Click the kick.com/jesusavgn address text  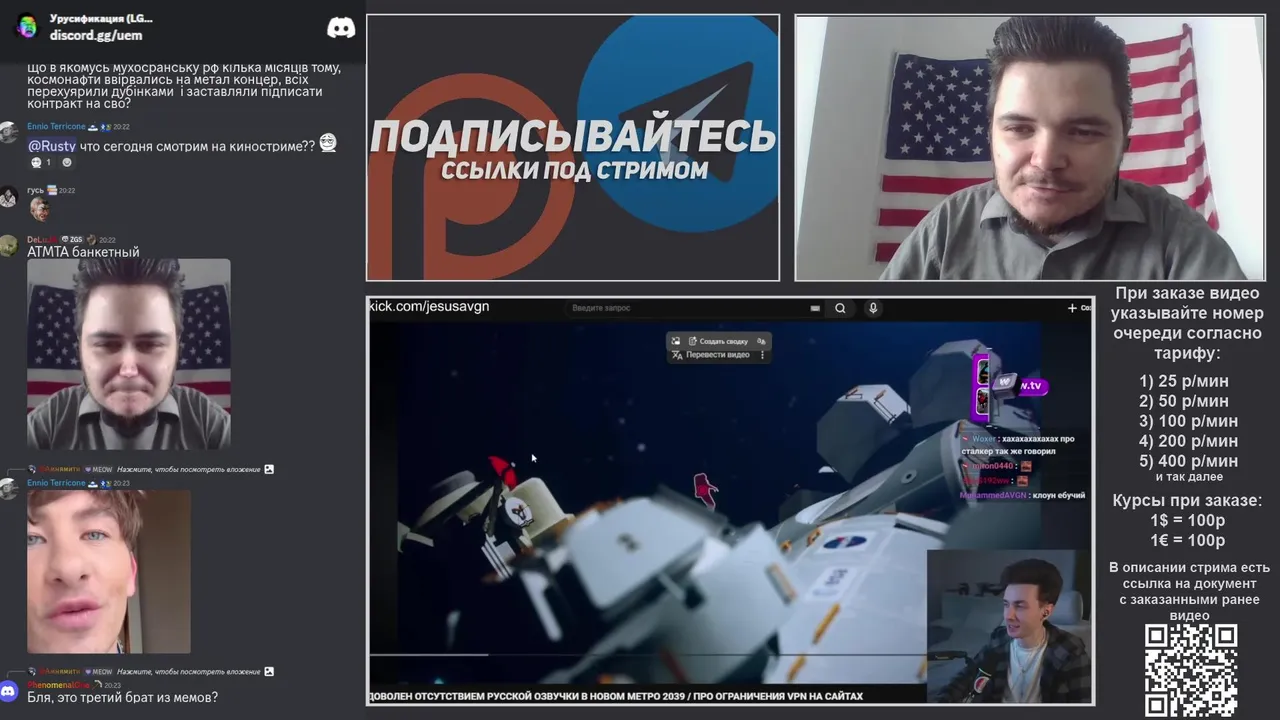click(429, 306)
